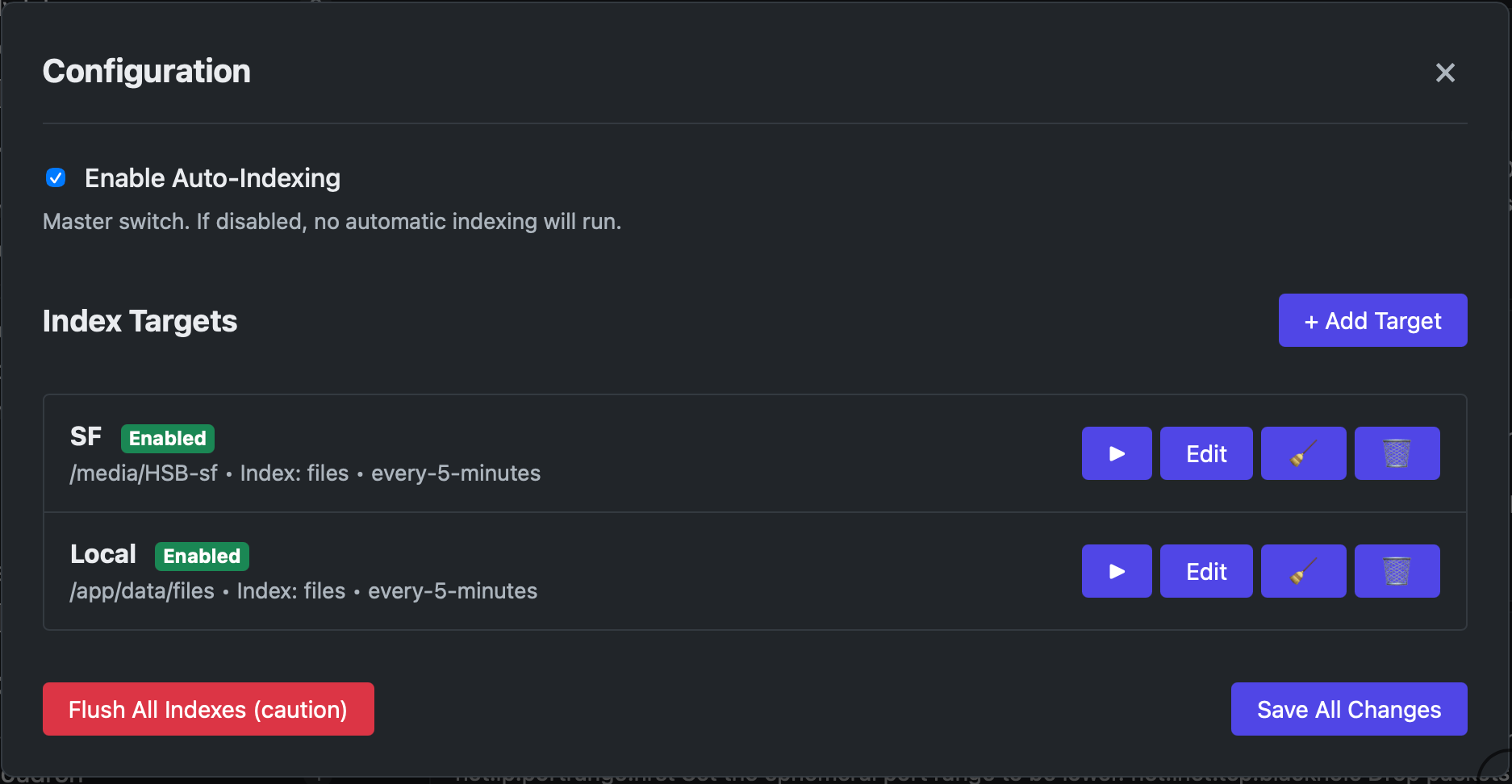Delete the SF target with trash icon
This screenshot has height=784, width=1512.
pyautogui.click(x=1397, y=453)
